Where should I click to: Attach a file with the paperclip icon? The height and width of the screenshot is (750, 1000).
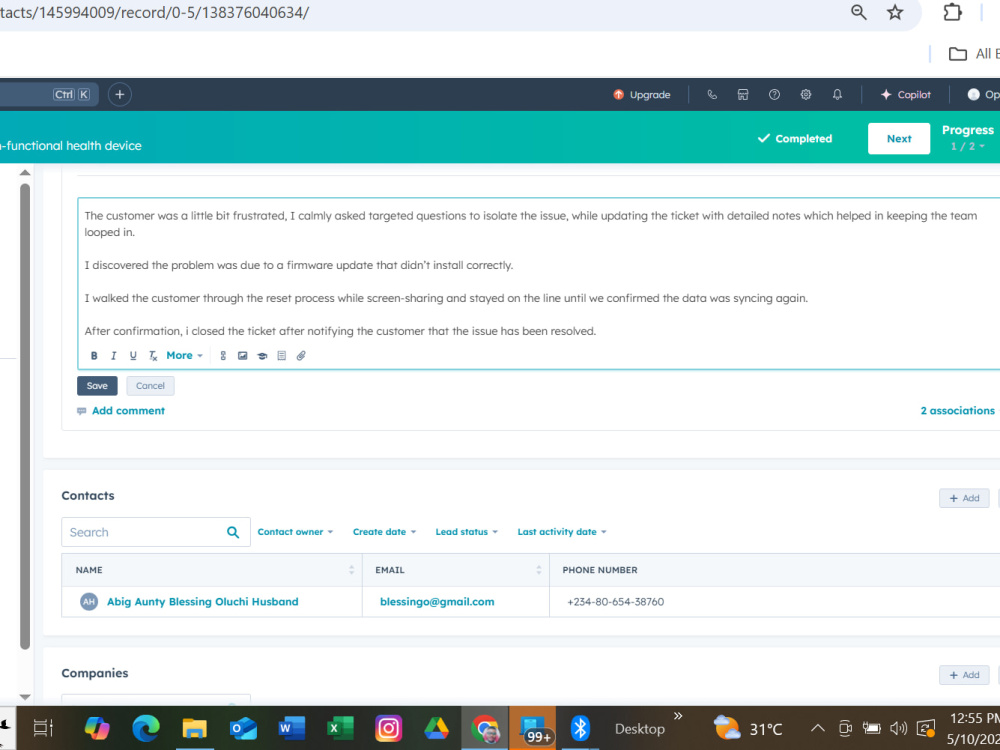[301, 356]
